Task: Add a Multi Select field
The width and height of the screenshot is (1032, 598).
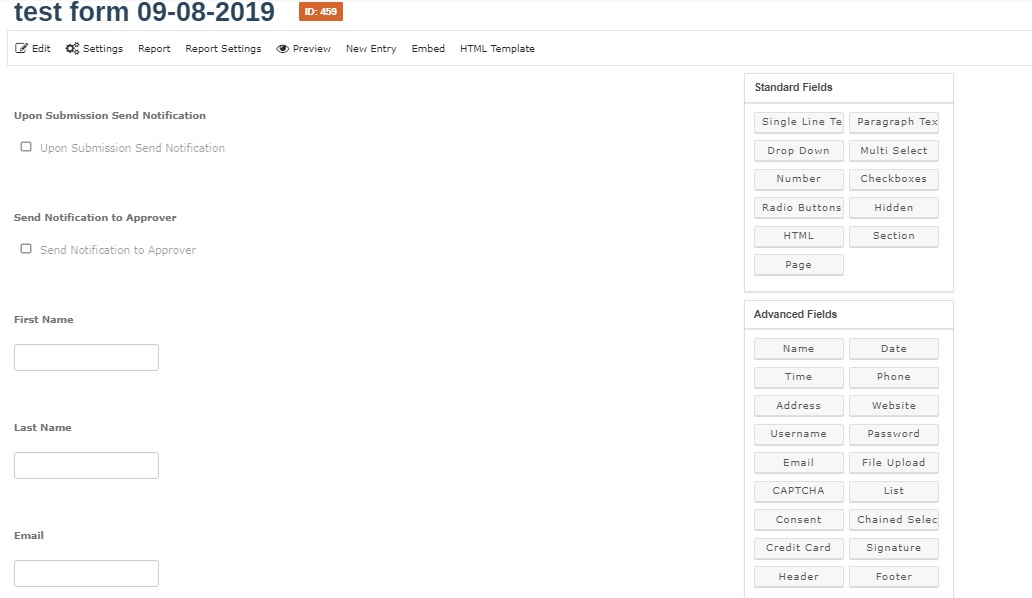Action: pyautogui.click(x=894, y=151)
